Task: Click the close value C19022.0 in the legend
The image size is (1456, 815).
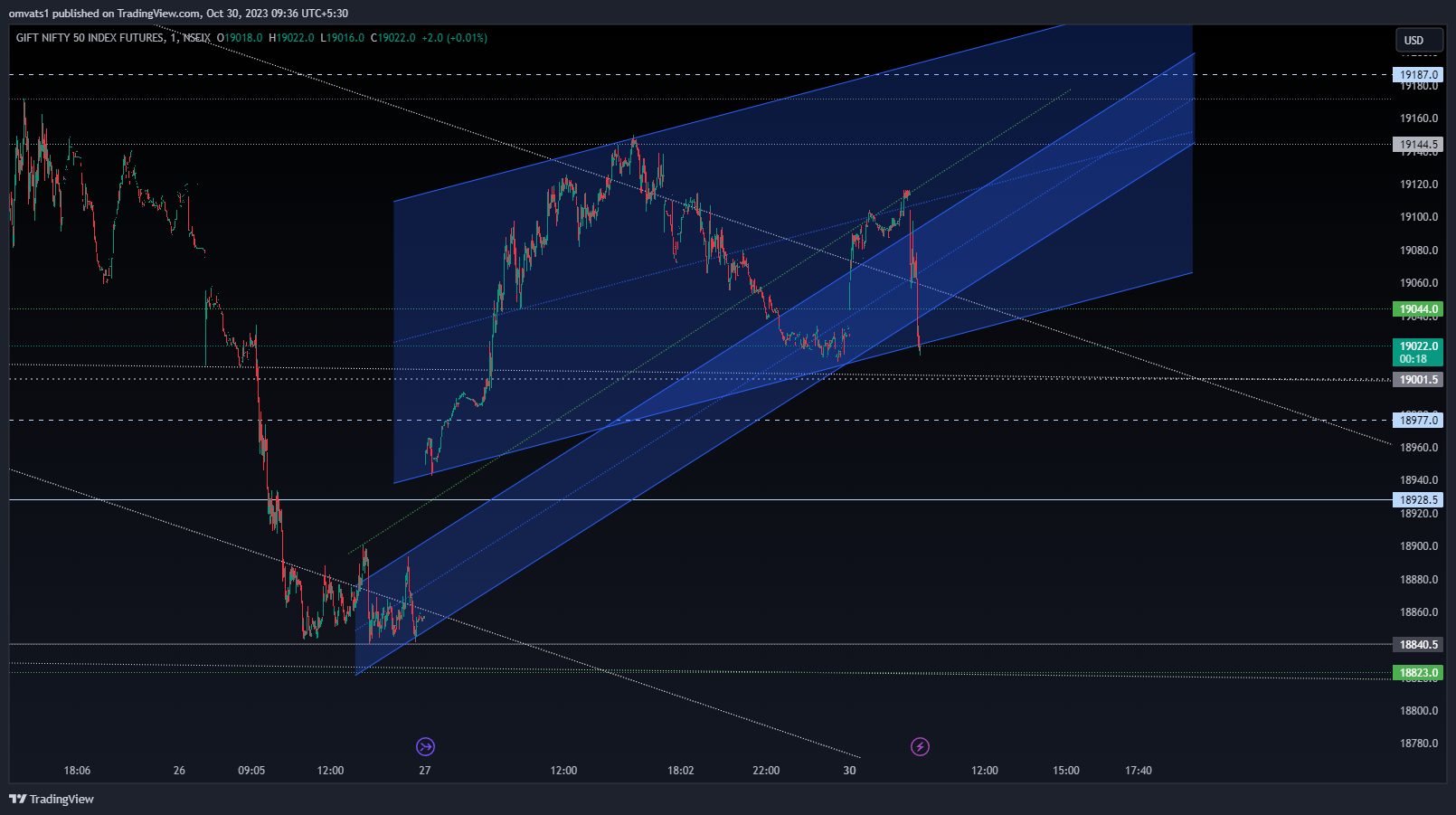Action: click(x=393, y=38)
